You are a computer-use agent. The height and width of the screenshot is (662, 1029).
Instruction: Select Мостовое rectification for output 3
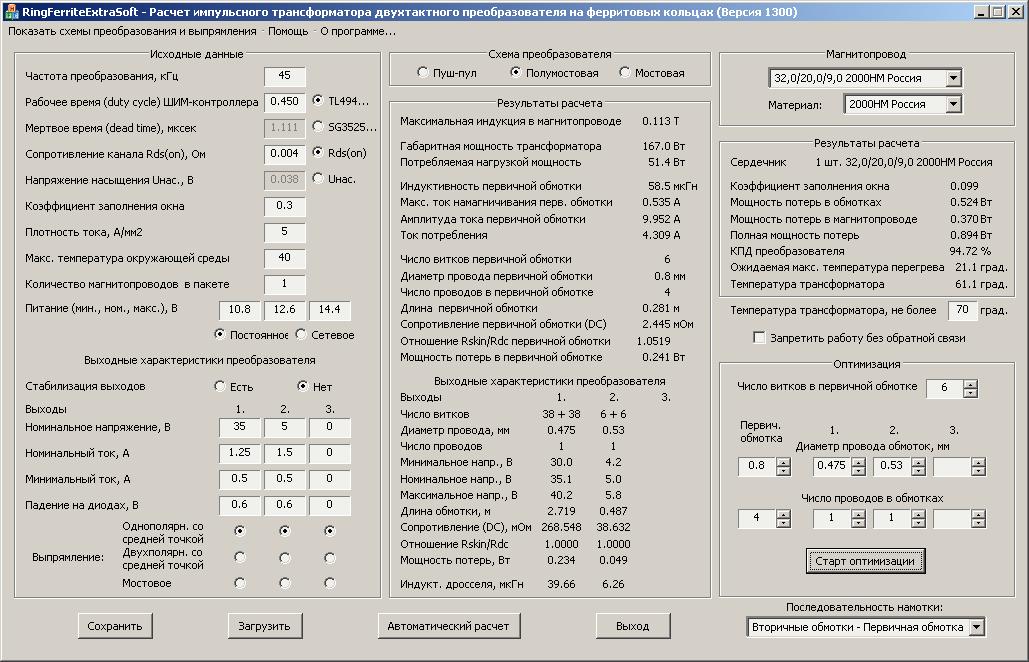click(x=329, y=583)
